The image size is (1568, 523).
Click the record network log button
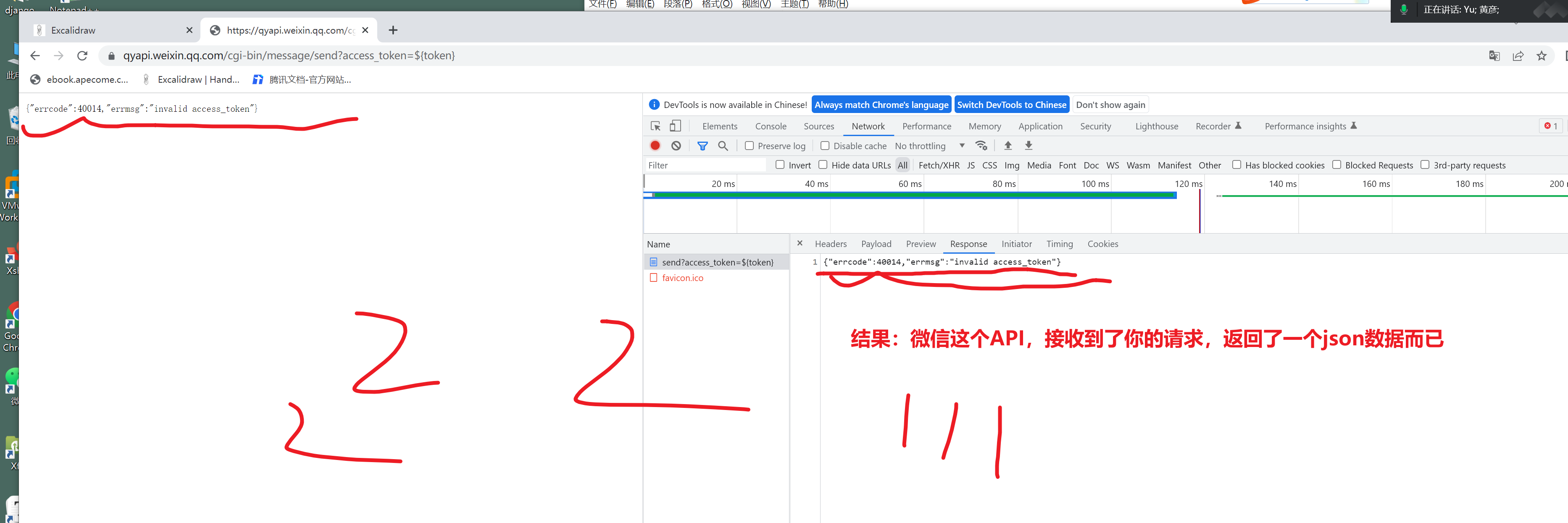point(655,145)
